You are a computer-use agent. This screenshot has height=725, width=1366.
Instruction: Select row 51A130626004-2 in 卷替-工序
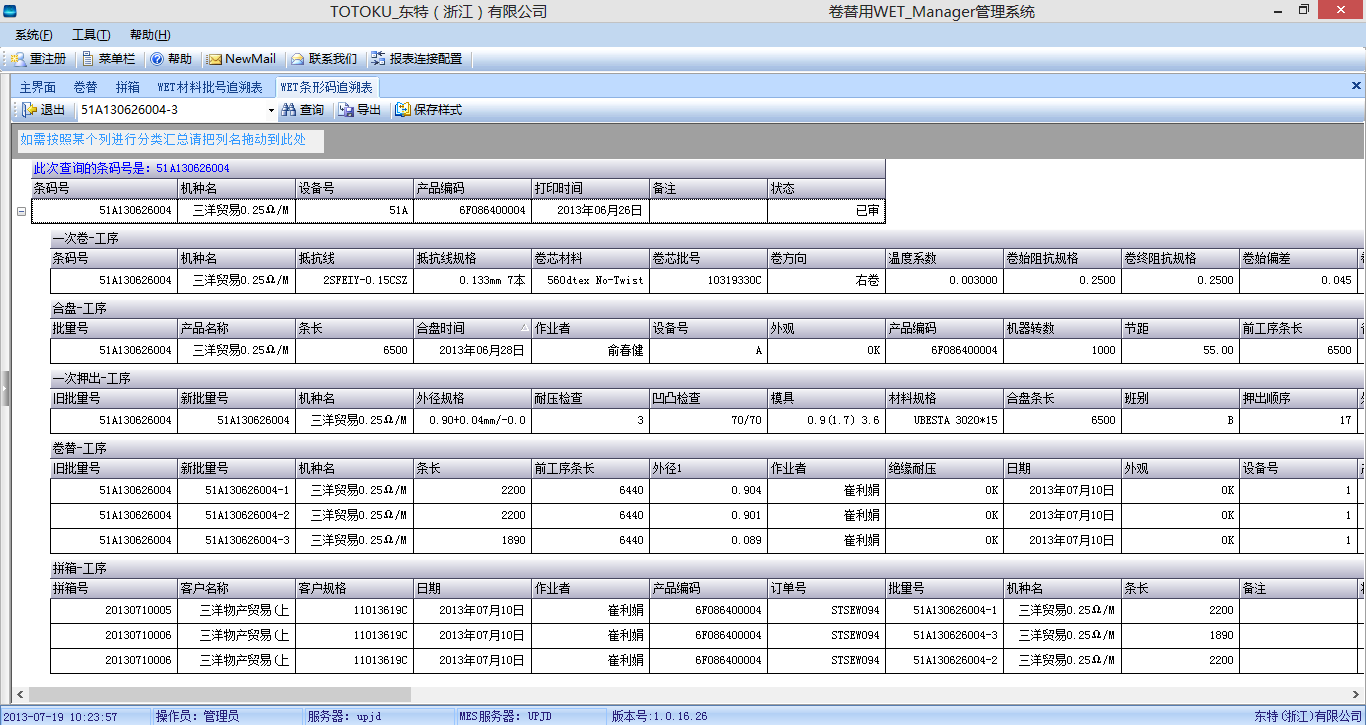click(705, 516)
